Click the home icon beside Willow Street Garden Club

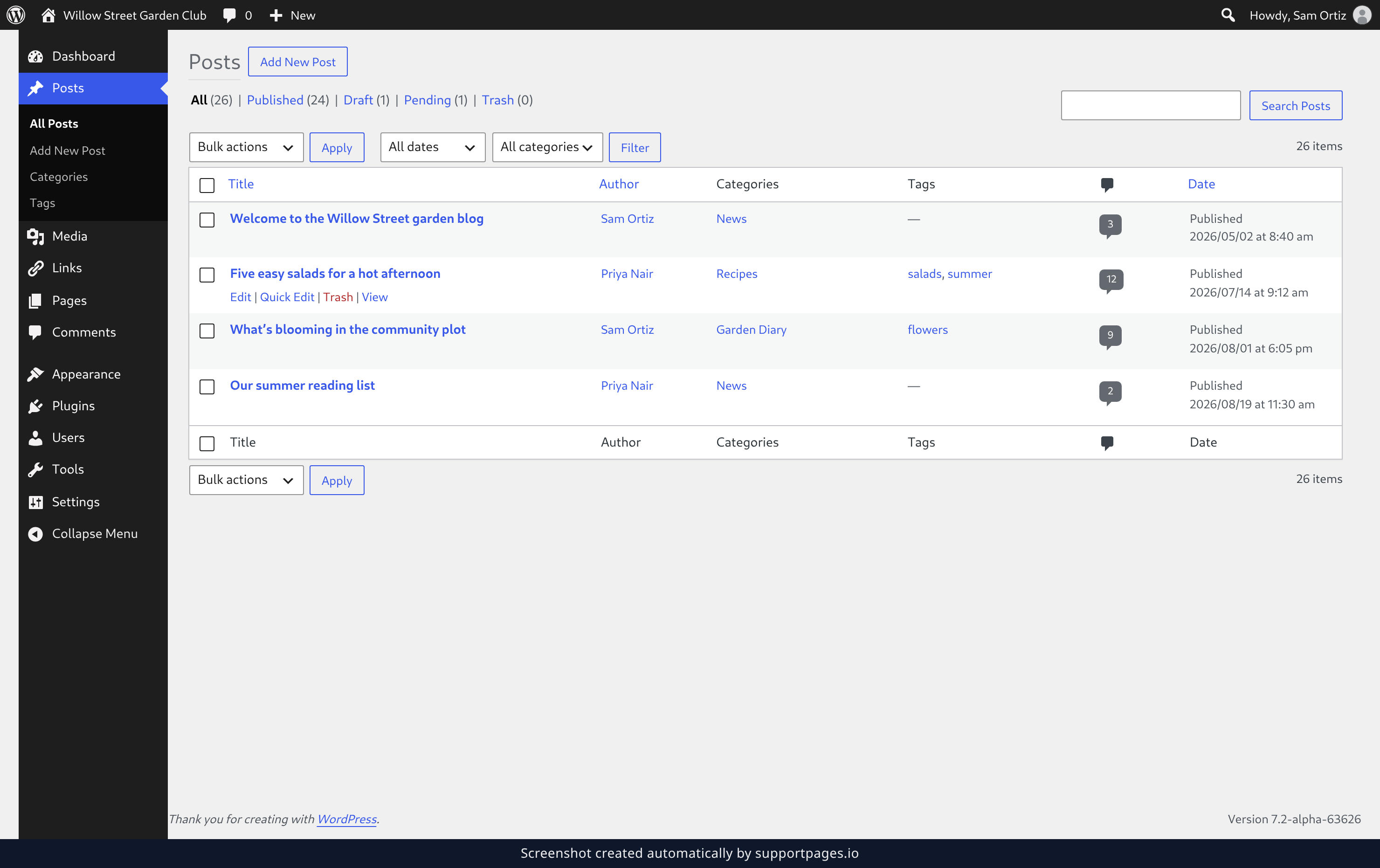(x=48, y=15)
